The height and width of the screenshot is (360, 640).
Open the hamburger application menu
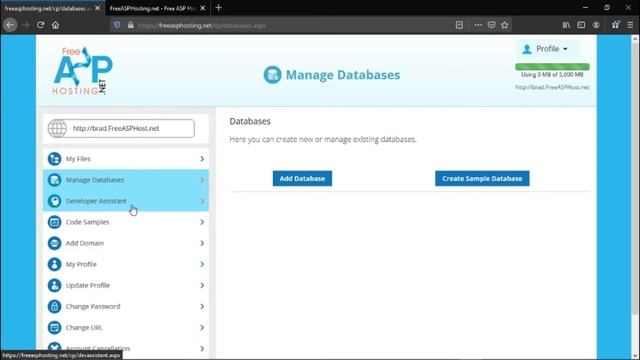click(x=630, y=25)
